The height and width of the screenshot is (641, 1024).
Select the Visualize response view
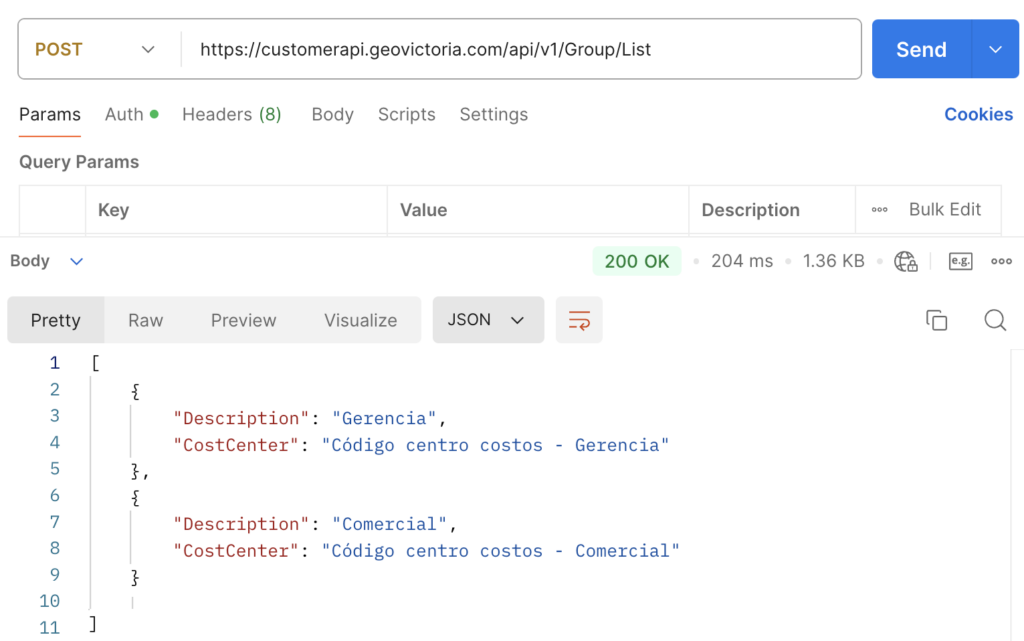click(x=360, y=320)
